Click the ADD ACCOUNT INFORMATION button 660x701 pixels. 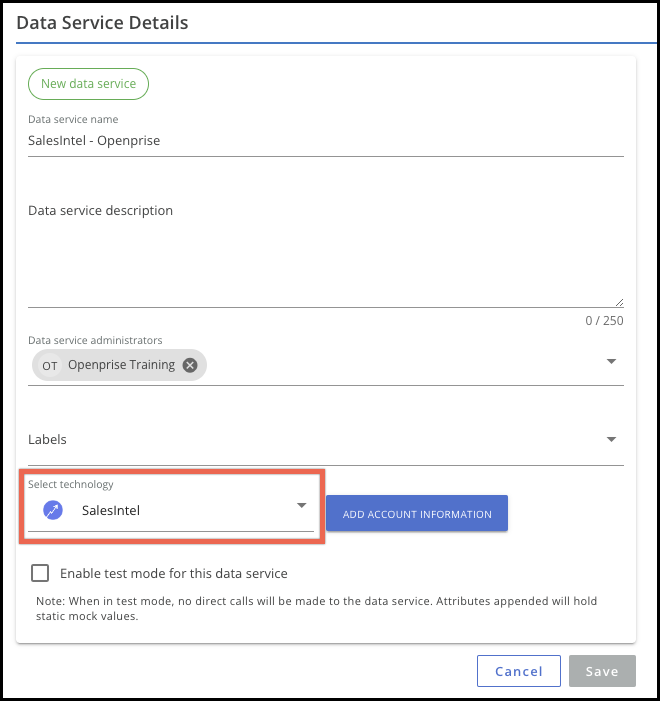coord(417,513)
